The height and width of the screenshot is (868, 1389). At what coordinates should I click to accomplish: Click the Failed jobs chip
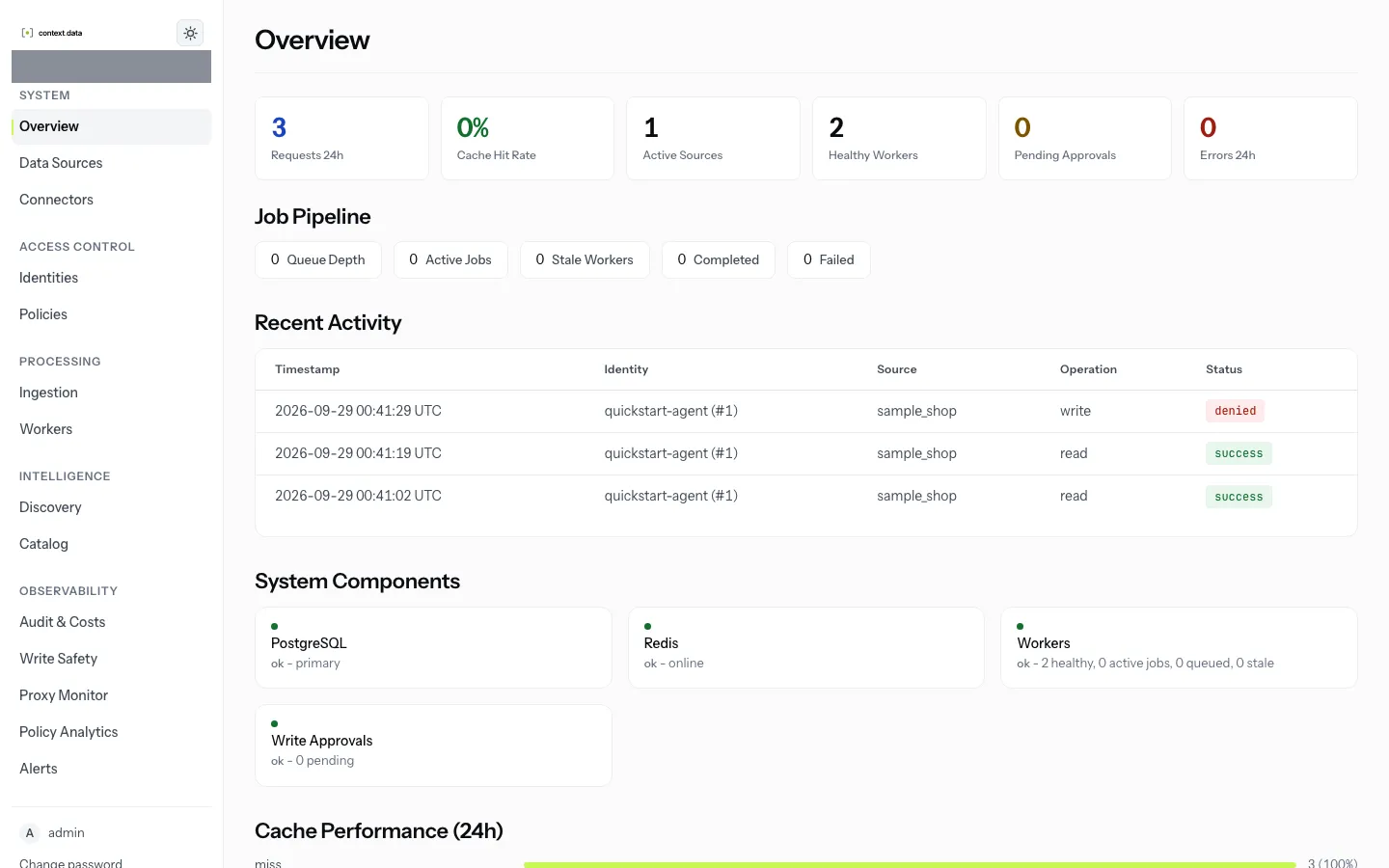(x=829, y=259)
